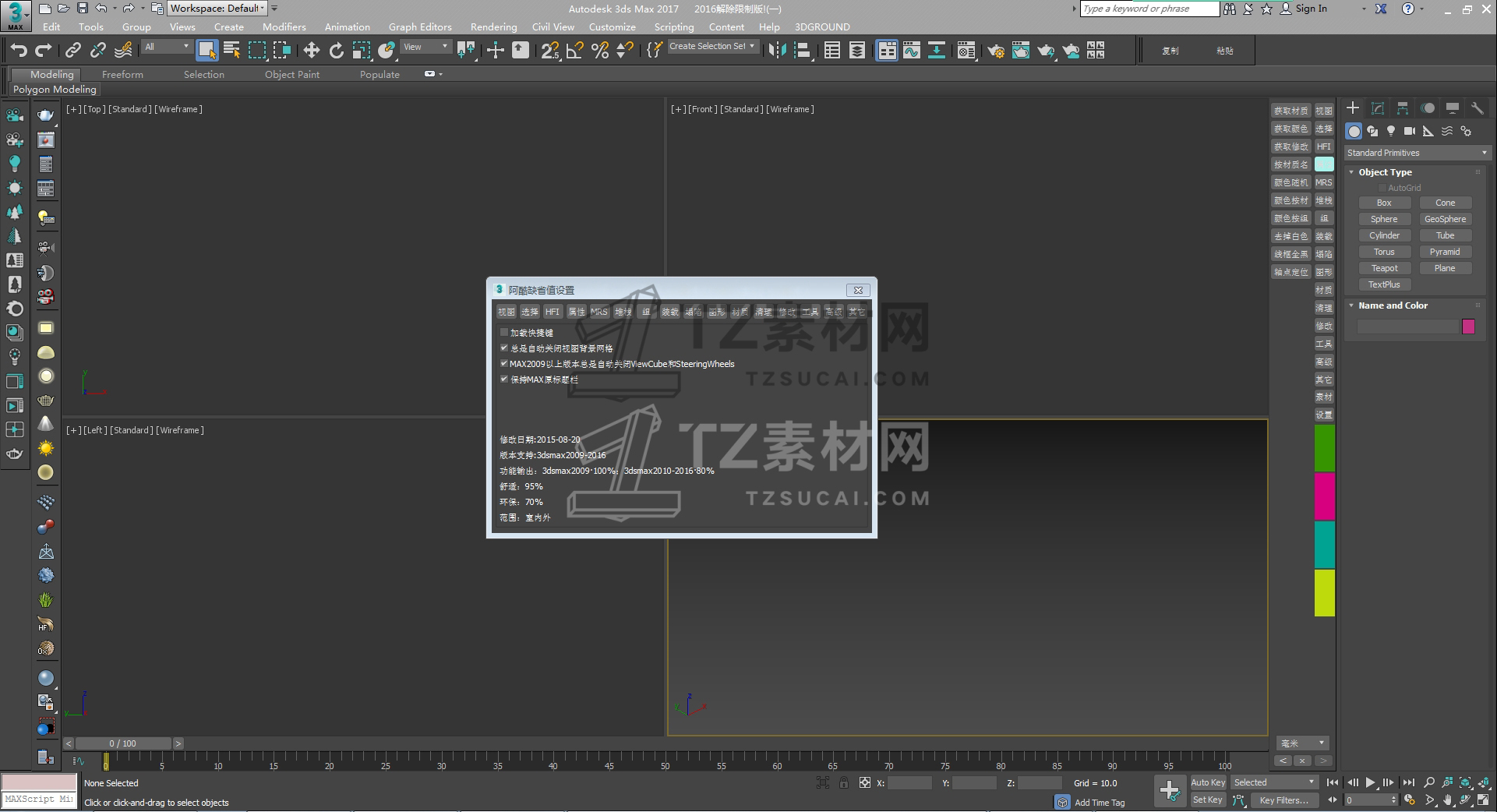Activate the Select and Link tool
This screenshot has height=812, width=1497.
pos(72,51)
